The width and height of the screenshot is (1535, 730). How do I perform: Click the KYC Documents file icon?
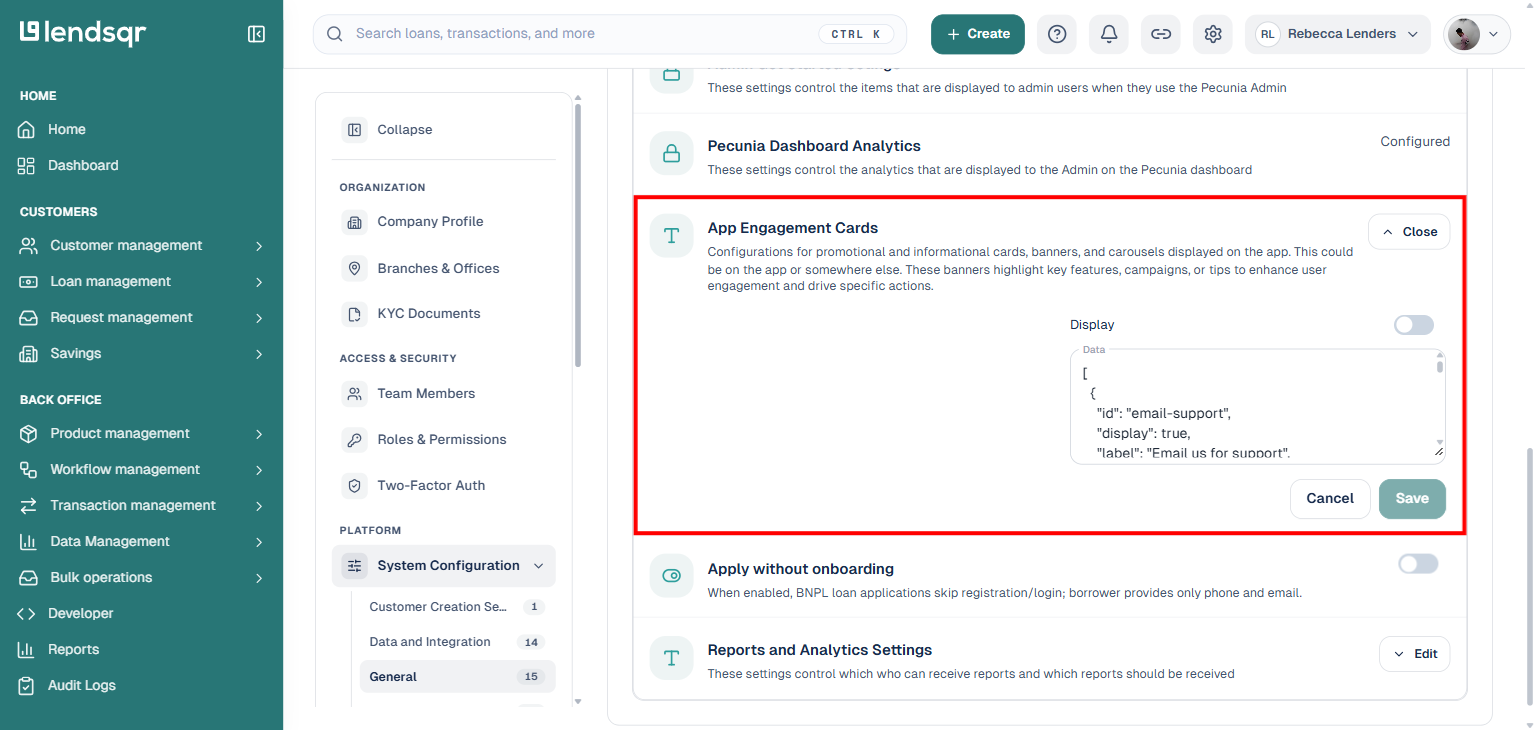tap(354, 314)
